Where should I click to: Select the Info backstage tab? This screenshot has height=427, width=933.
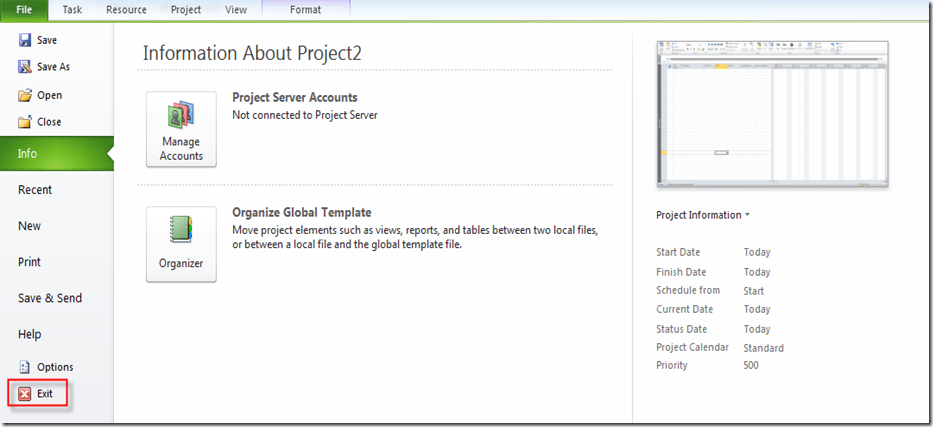[x=55, y=154]
